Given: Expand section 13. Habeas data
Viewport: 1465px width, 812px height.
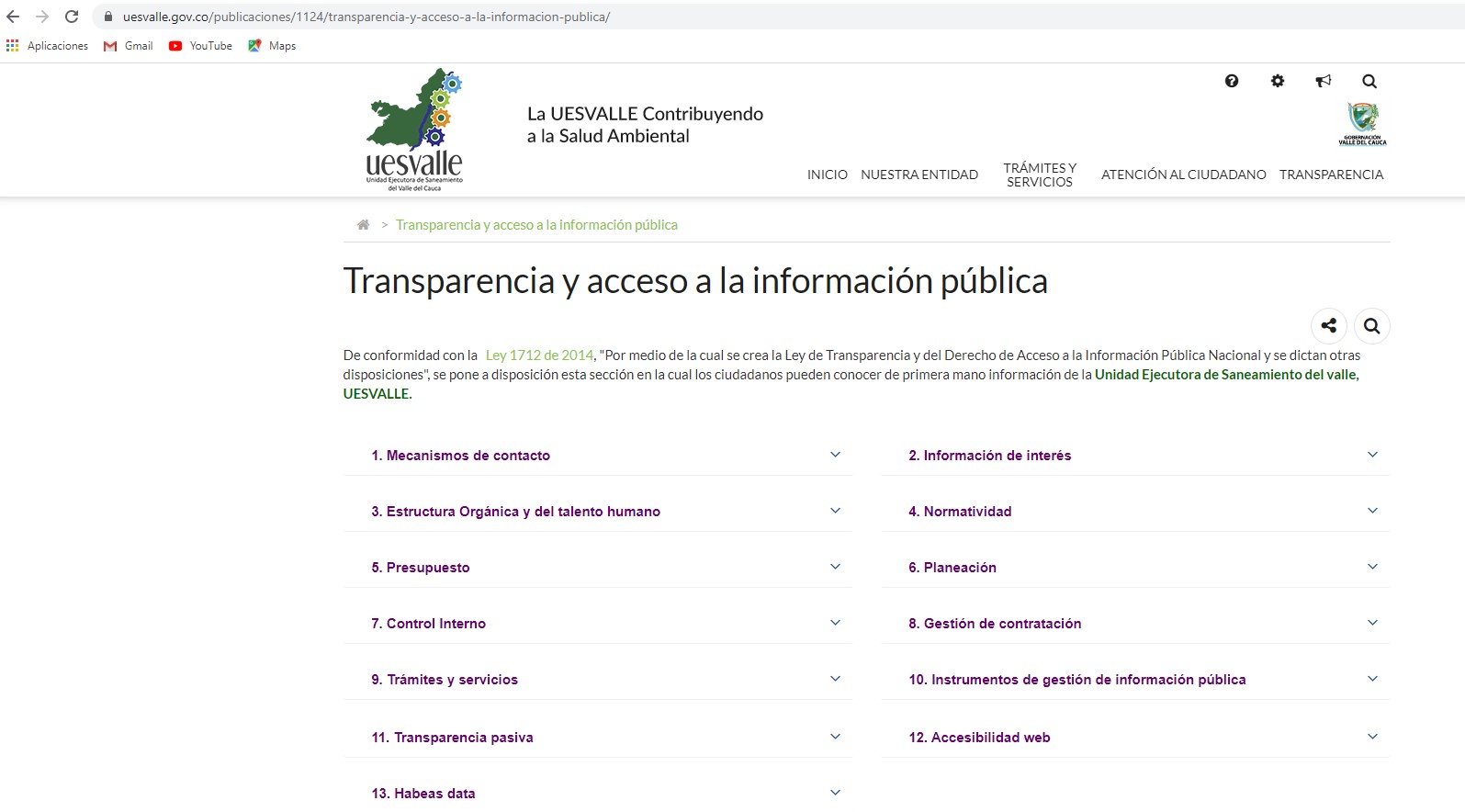Looking at the screenshot, I should tap(598, 793).
